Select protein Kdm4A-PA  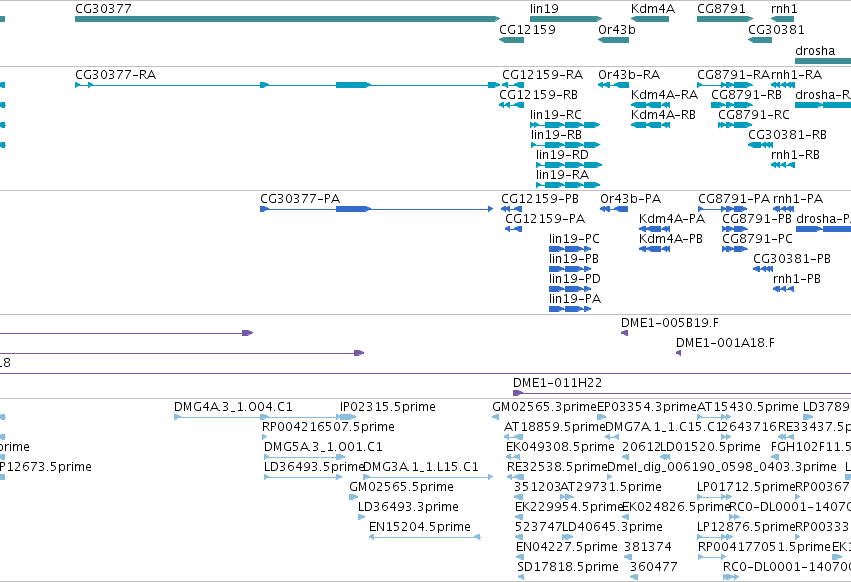(x=654, y=229)
